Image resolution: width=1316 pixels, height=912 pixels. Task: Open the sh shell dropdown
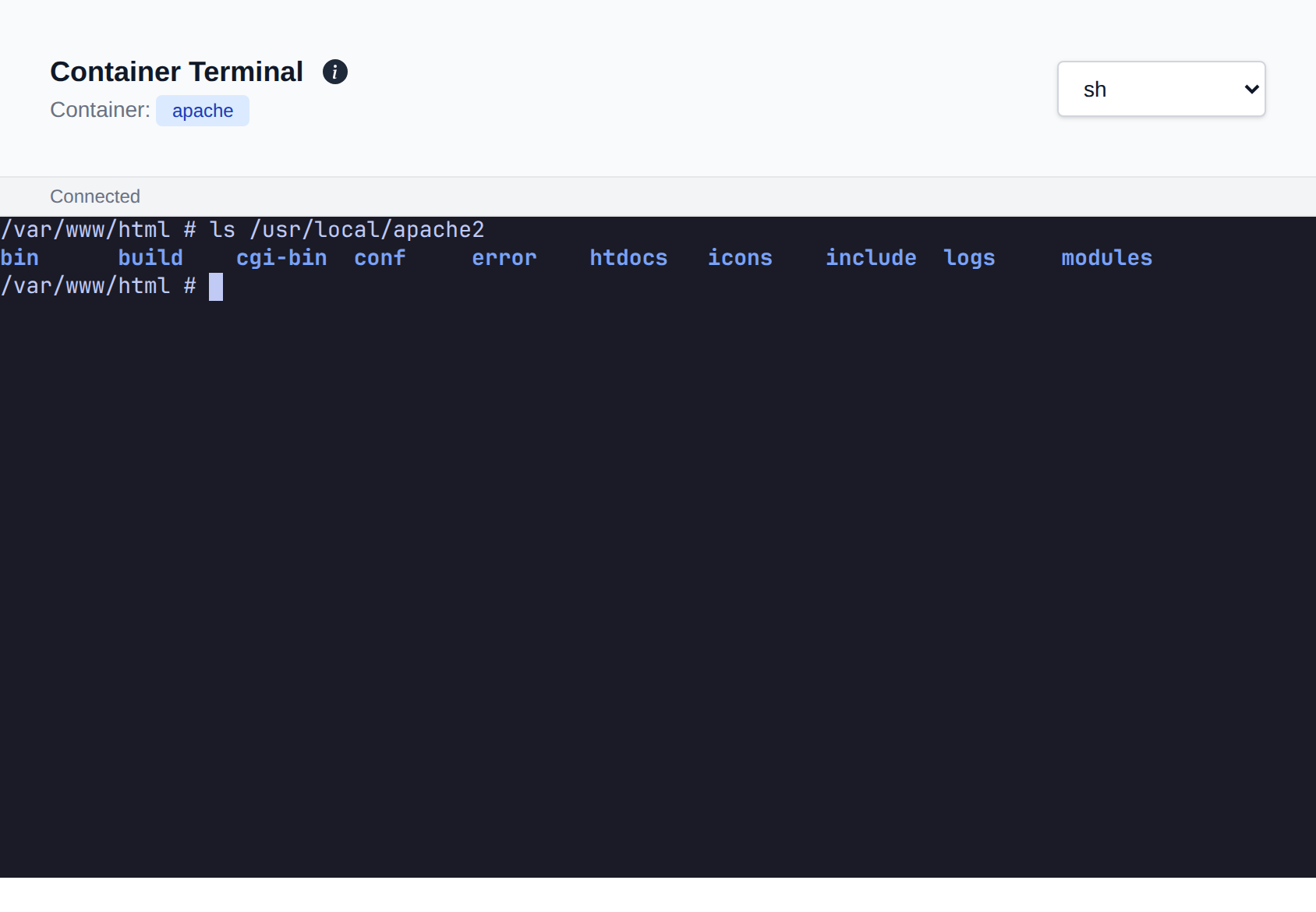tap(1161, 89)
